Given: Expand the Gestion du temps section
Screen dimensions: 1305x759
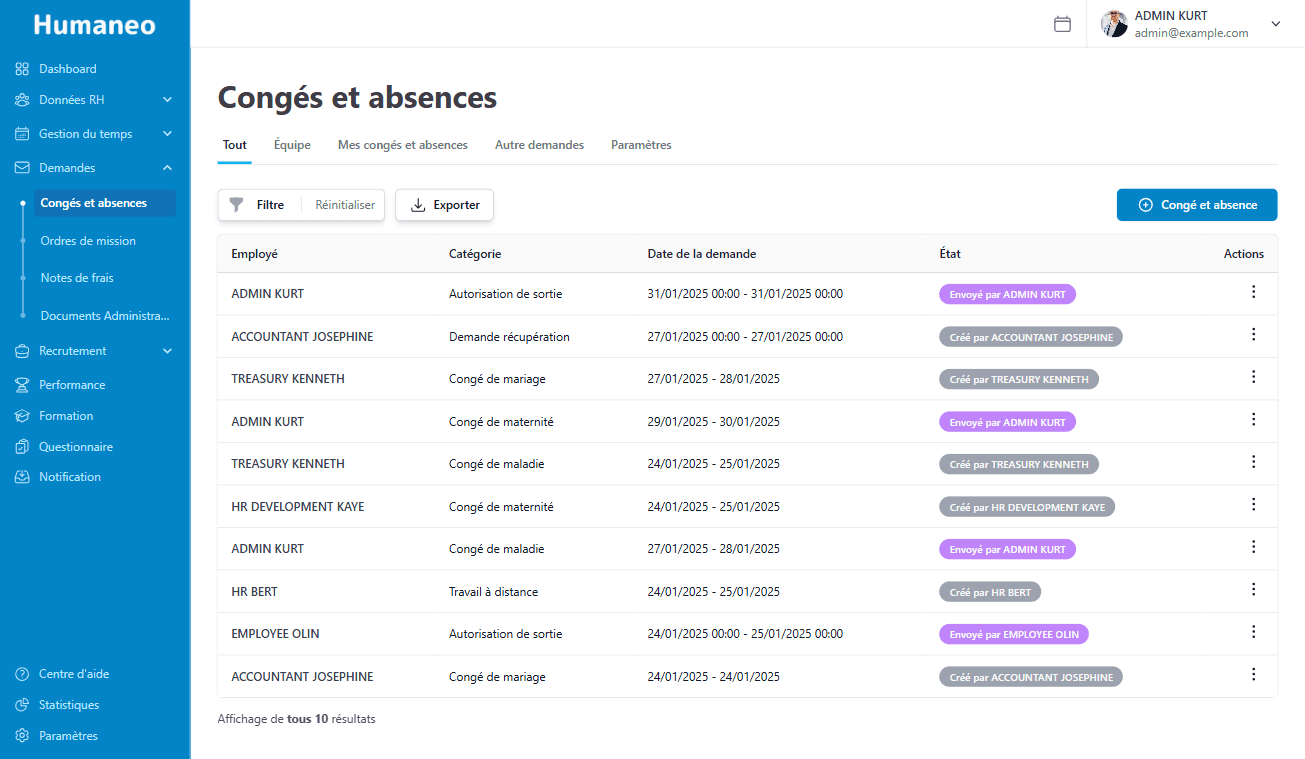Looking at the screenshot, I should click(167, 134).
